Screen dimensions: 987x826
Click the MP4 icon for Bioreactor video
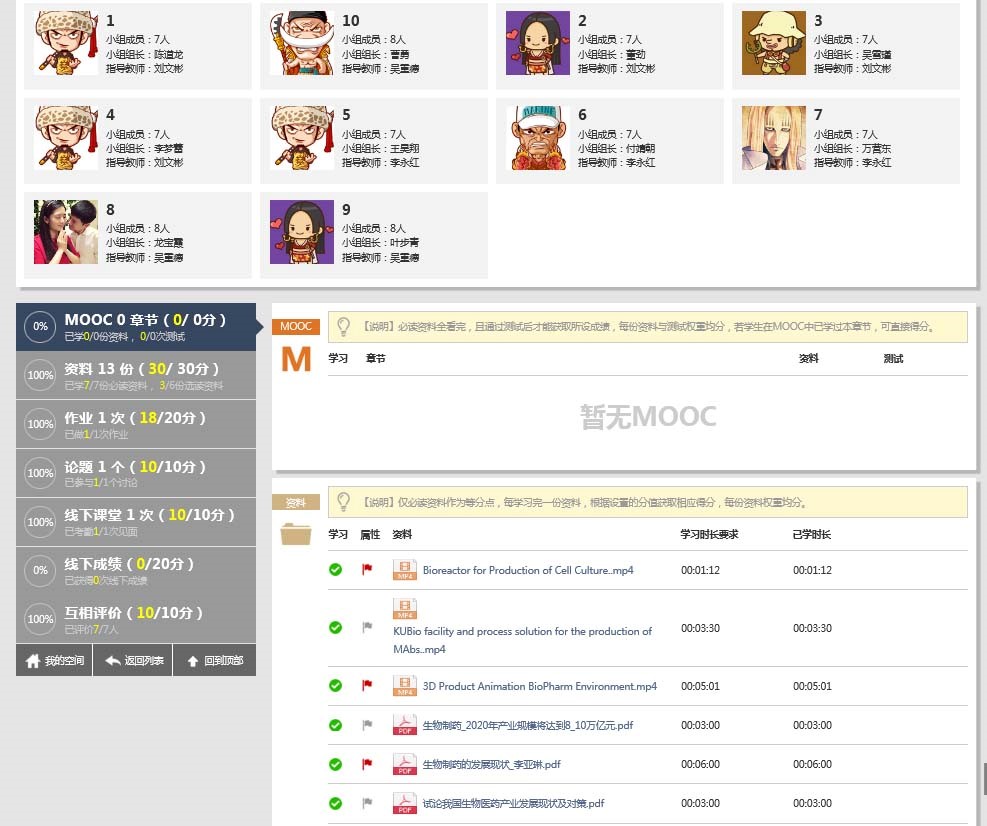(405, 570)
